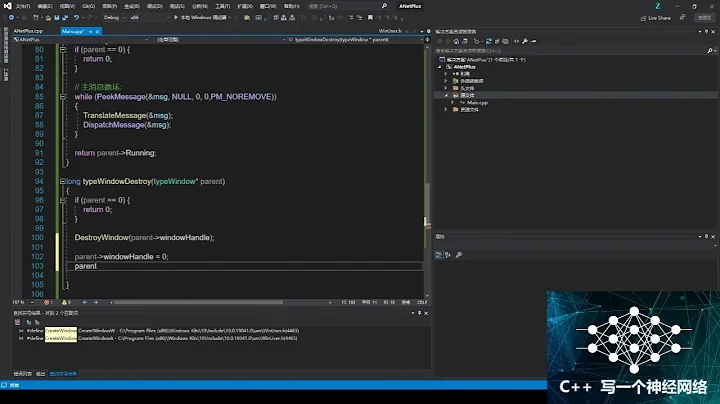720x404 pixels.
Task: Open the x86 platform dropdown
Action: point(148,17)
